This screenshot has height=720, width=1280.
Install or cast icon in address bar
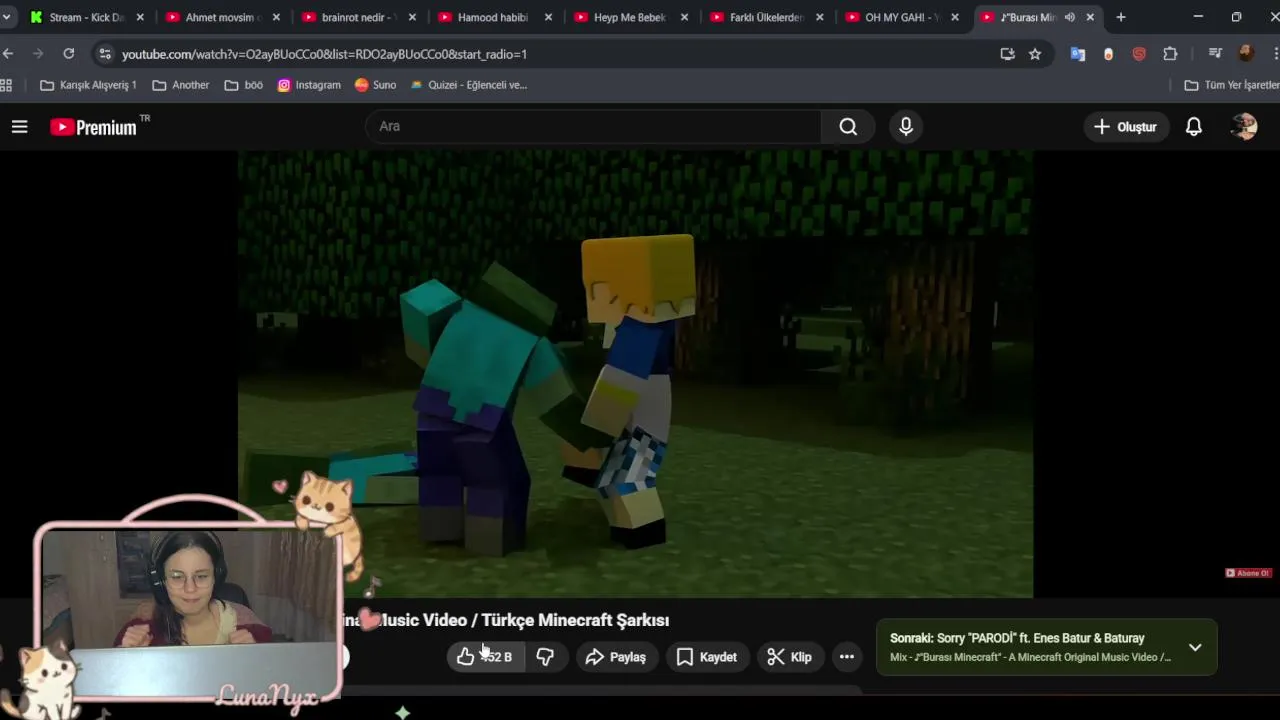1007,54
